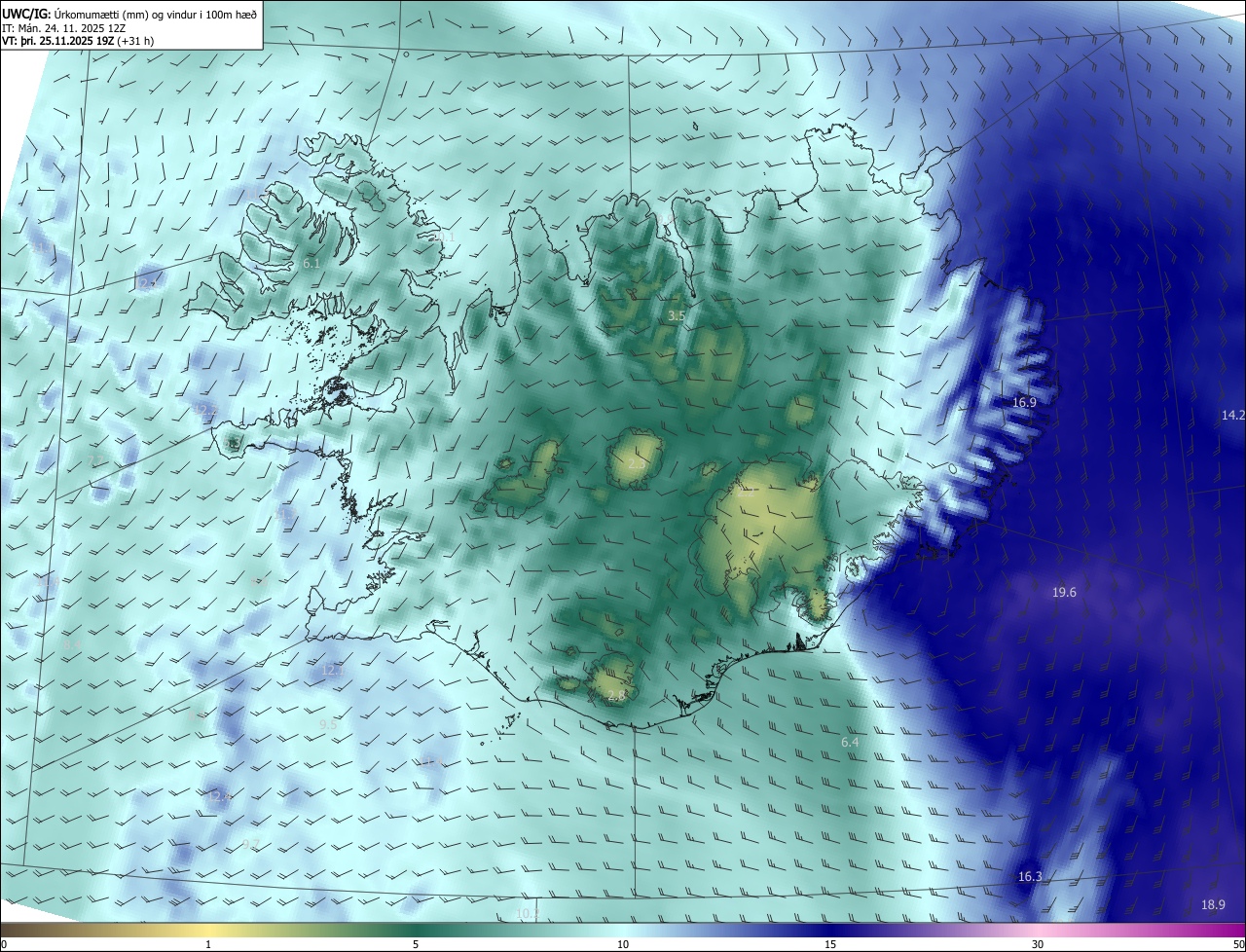The height and width of the screenshot is (952, 1246).
Task: Click the 19.6 value in the dark blue area
Action: [x=1064, y=592]
